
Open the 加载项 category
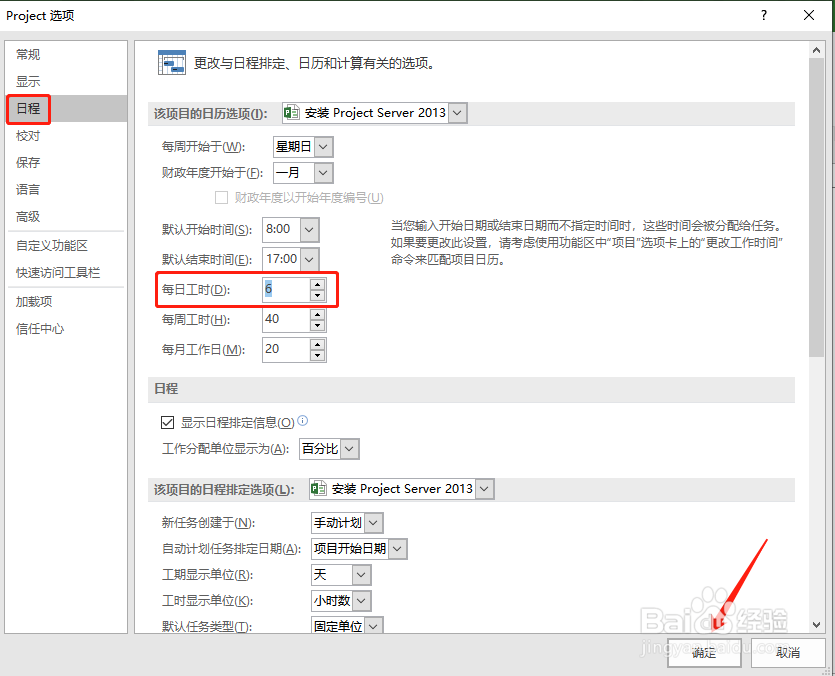point(67,302)
